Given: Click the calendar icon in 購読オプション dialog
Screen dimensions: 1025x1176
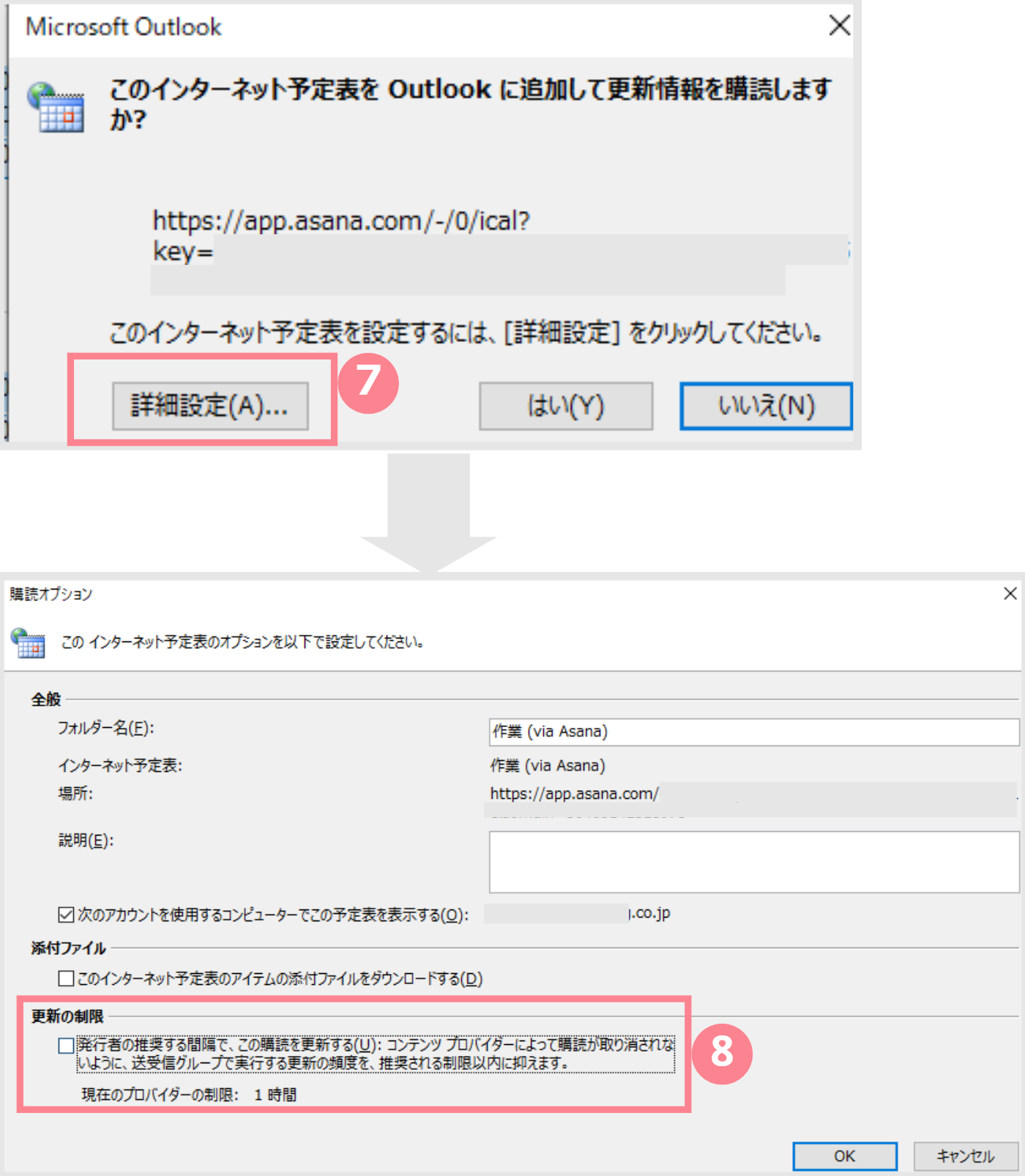Looking at the screenshot, I should point(28,642).
